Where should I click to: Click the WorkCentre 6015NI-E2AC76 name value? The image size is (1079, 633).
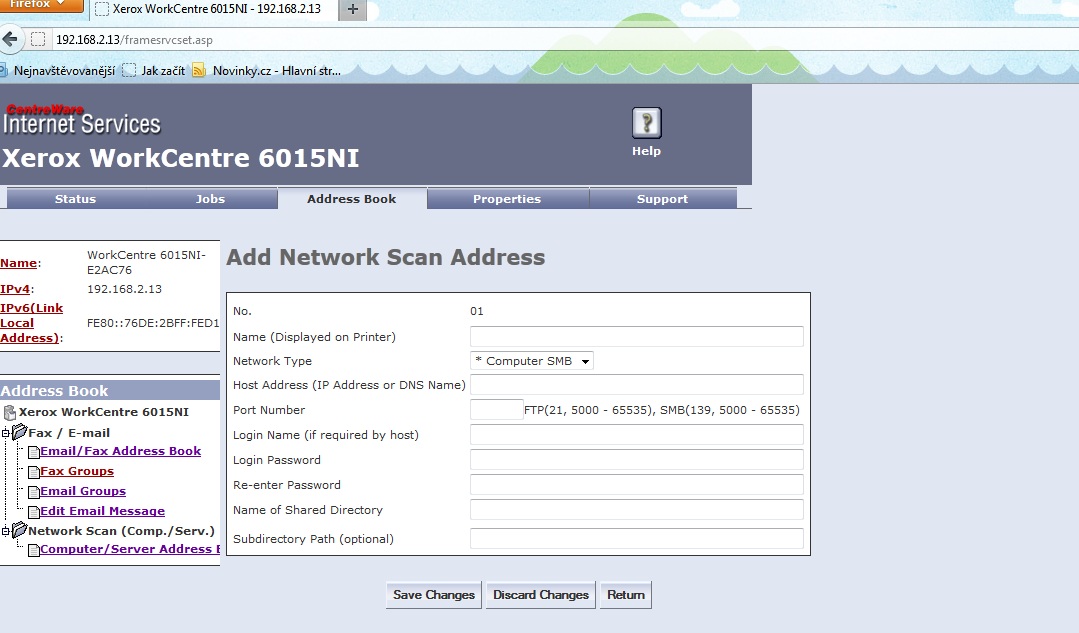tap(146, 262)
